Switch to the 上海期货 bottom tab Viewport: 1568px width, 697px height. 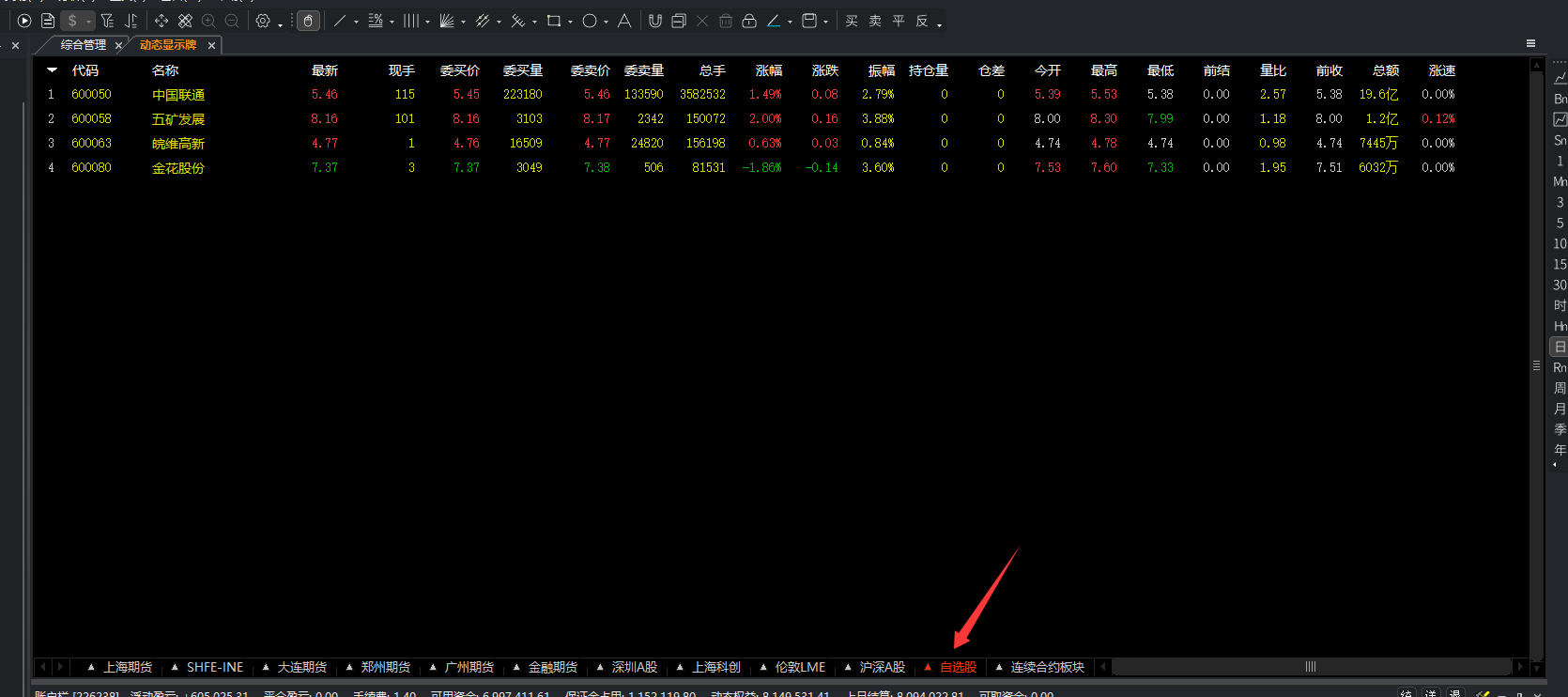click(x=128, y=667)
